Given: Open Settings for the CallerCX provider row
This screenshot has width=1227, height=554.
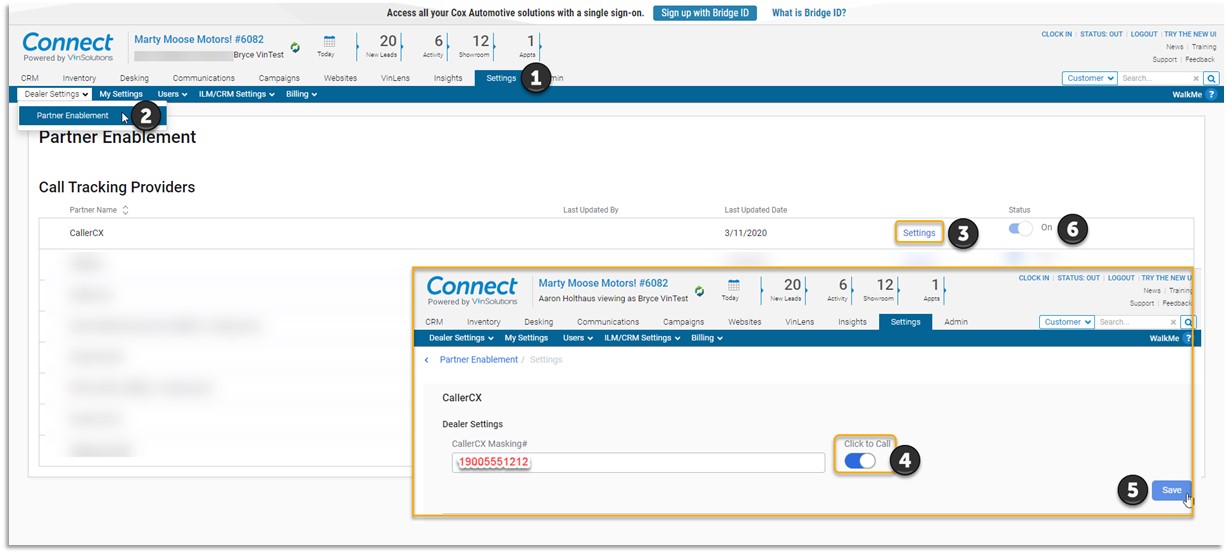Looking at the screenshot, I should pos(919,233).
